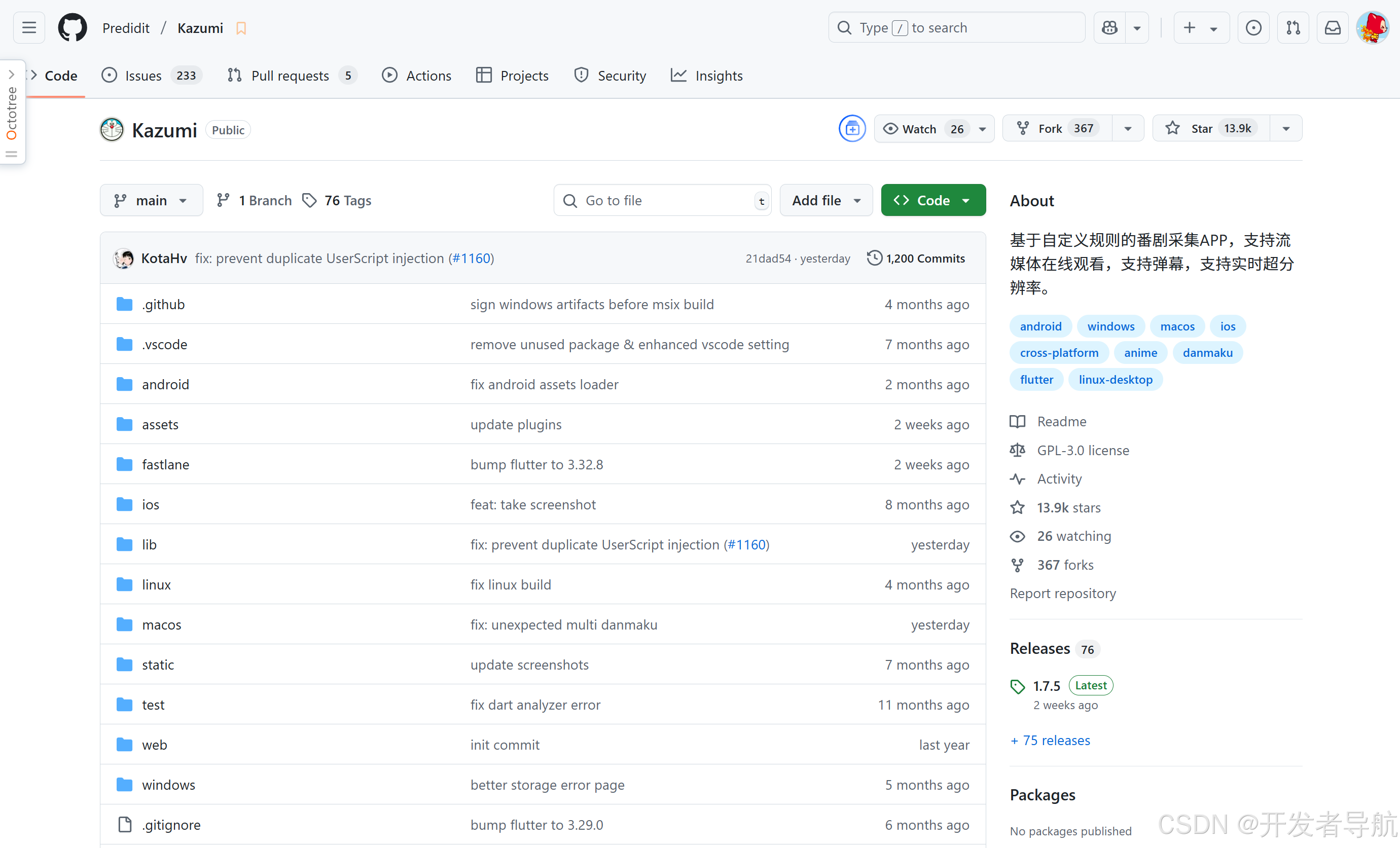Open the notifications inbox icon
The width and height of the screenshot is (1400, 848).
tap(1333, 27)
